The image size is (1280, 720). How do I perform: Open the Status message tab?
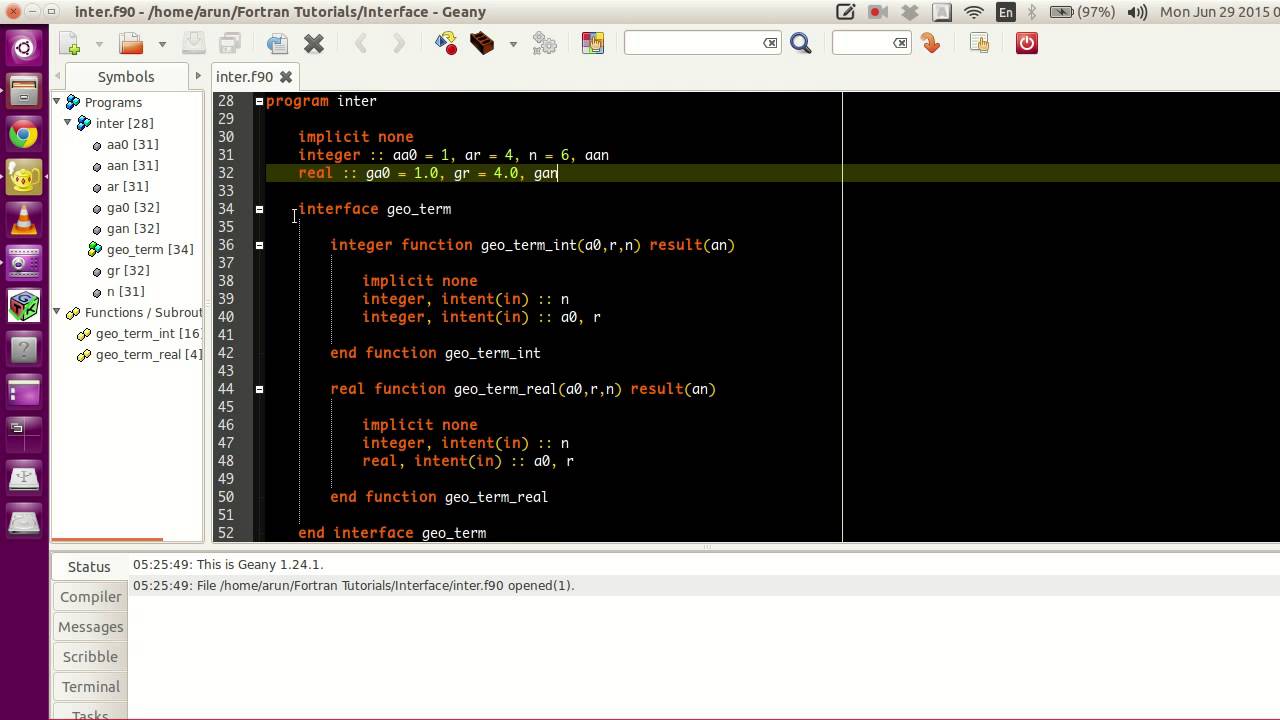click(x=89, y=566)
